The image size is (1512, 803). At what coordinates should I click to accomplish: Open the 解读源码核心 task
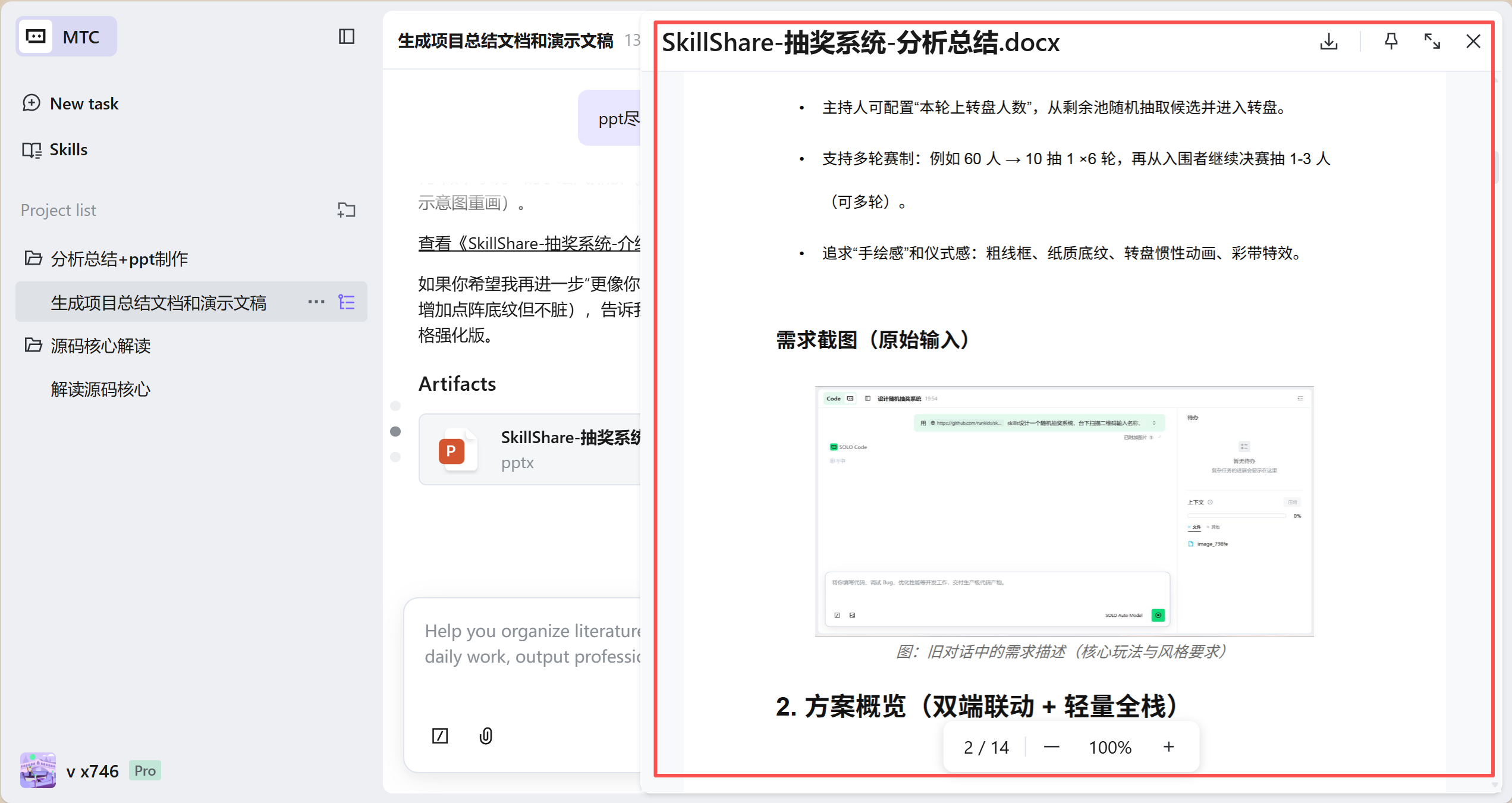pyautogui.click(x=100, y=390)
